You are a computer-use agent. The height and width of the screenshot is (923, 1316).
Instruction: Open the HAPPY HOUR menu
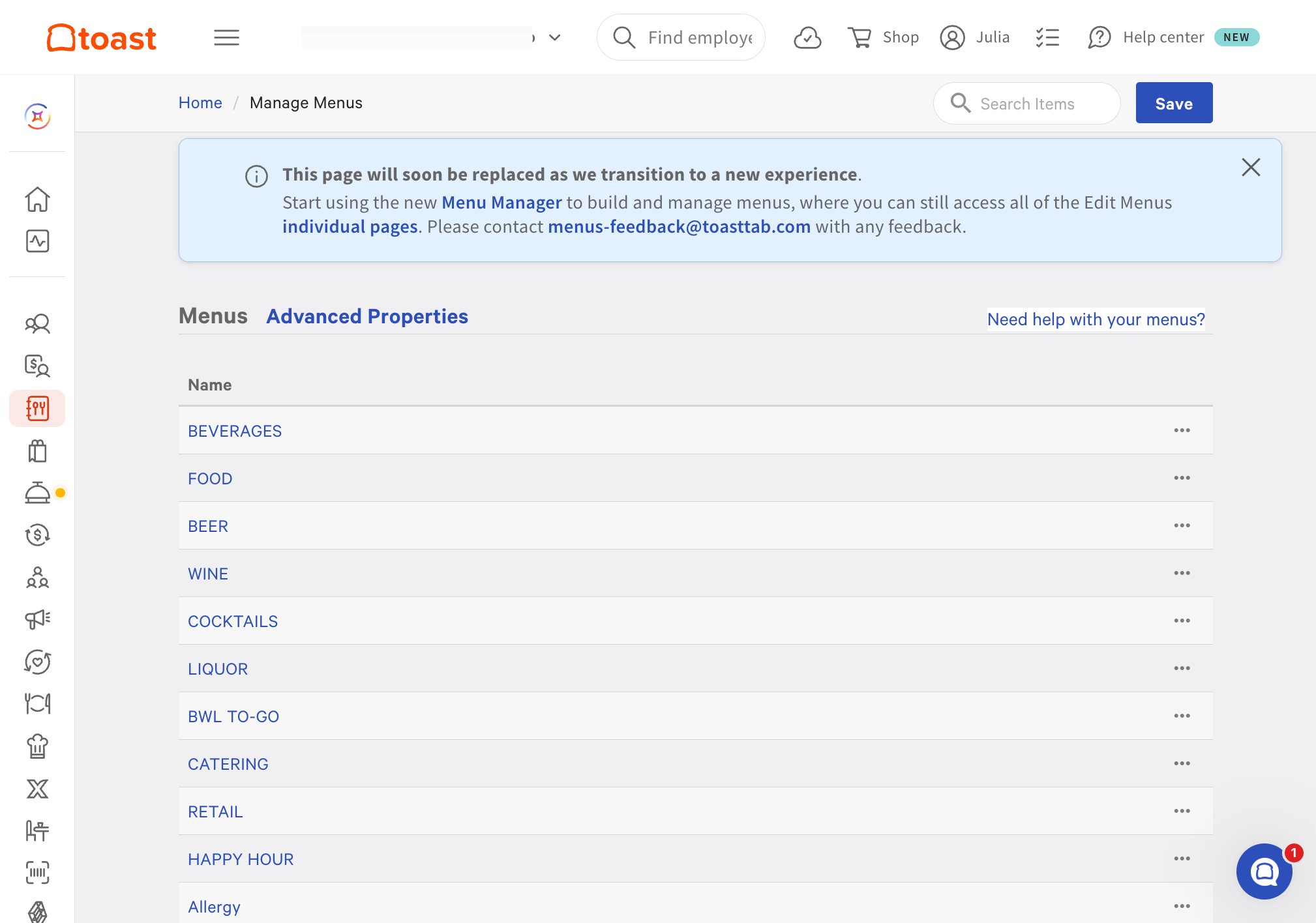(241, 859)
